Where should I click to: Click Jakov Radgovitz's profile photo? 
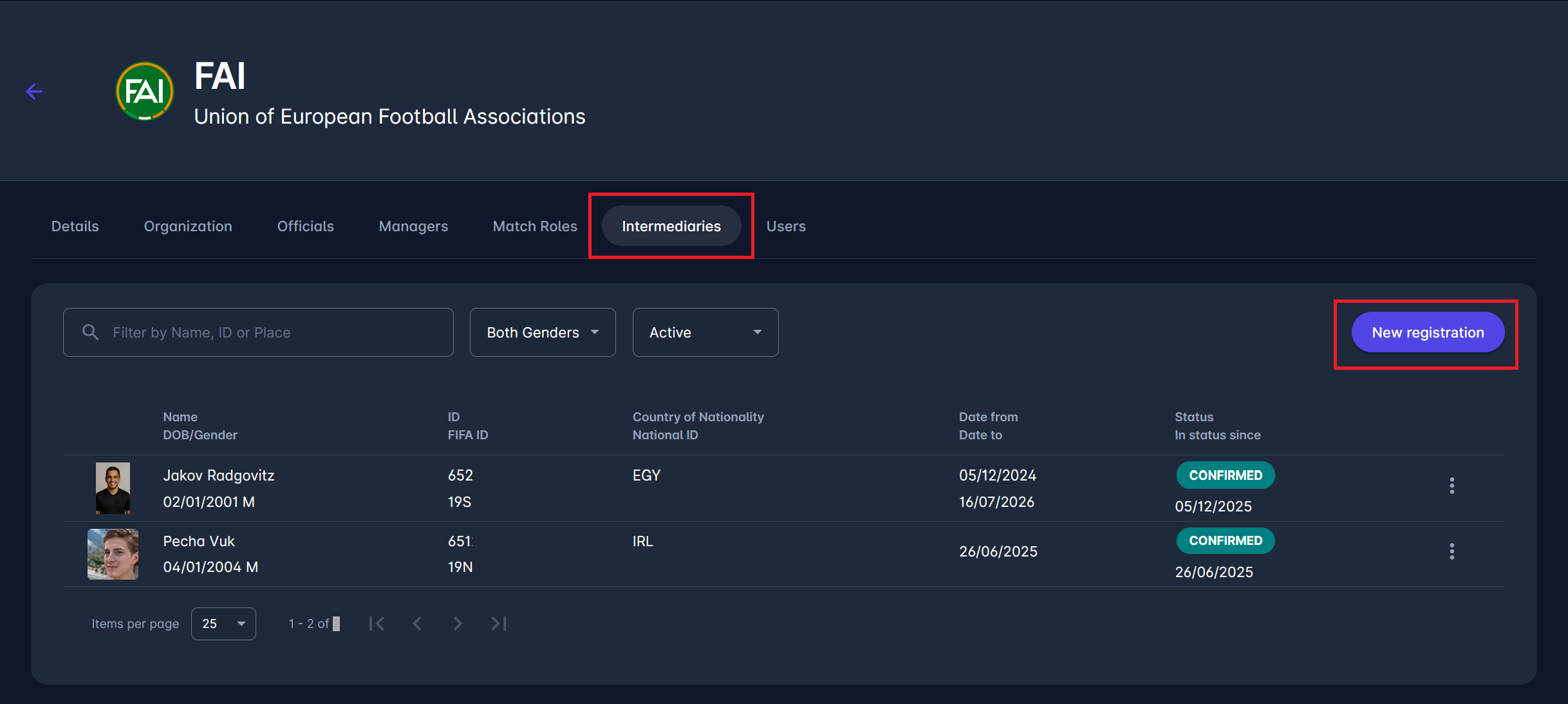click(x=113, y=488)
